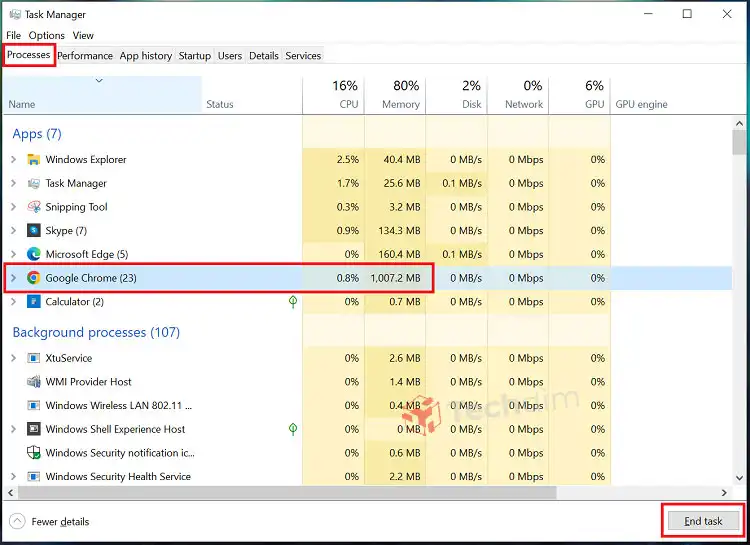750x545 pixels.
Task: Open the View menu
Action: pyautogui.click(x=83, y=35)
